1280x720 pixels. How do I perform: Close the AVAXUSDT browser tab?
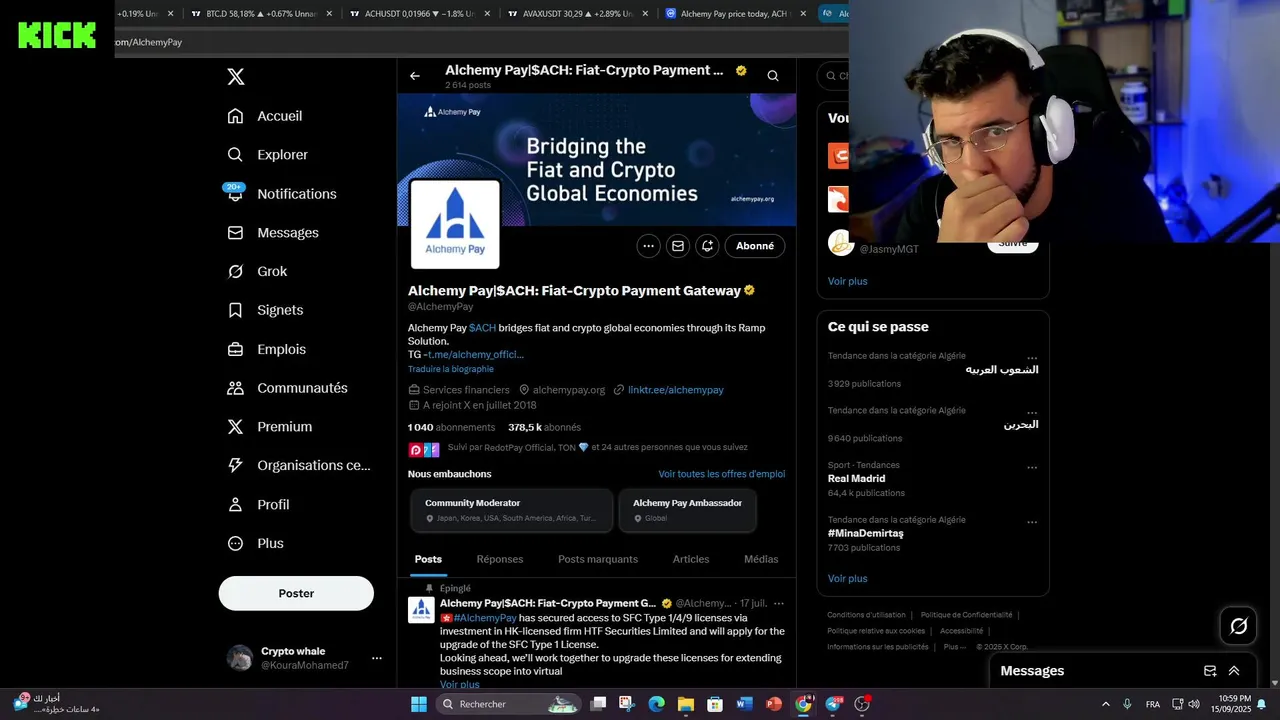coord(645,14)
